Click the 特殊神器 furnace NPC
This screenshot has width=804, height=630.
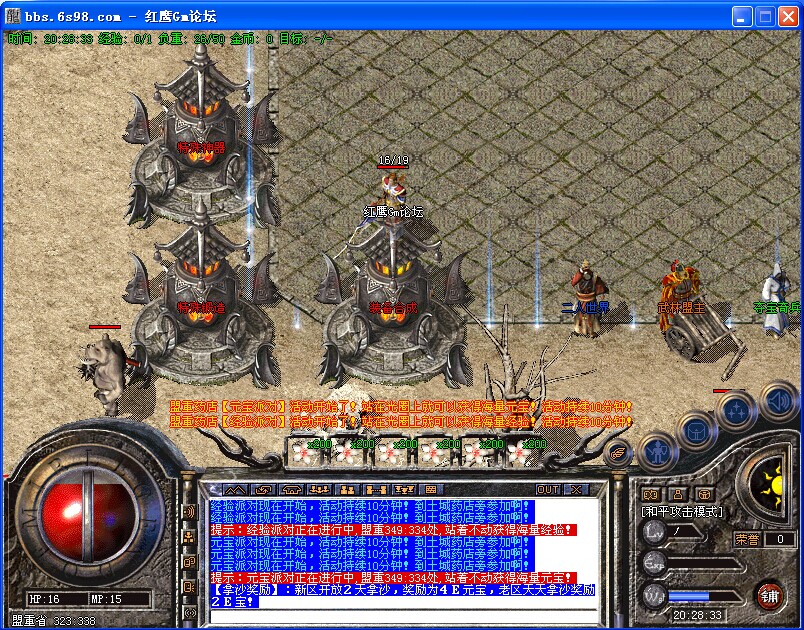[x=201, y=138]
